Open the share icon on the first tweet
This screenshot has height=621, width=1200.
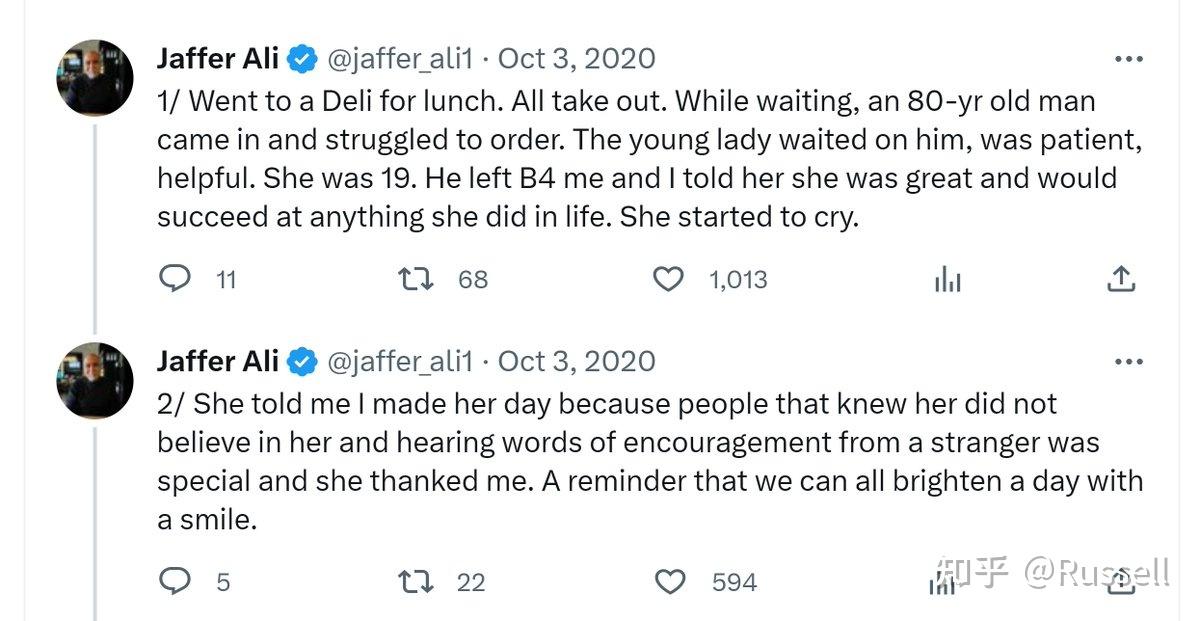(1120, 280)
